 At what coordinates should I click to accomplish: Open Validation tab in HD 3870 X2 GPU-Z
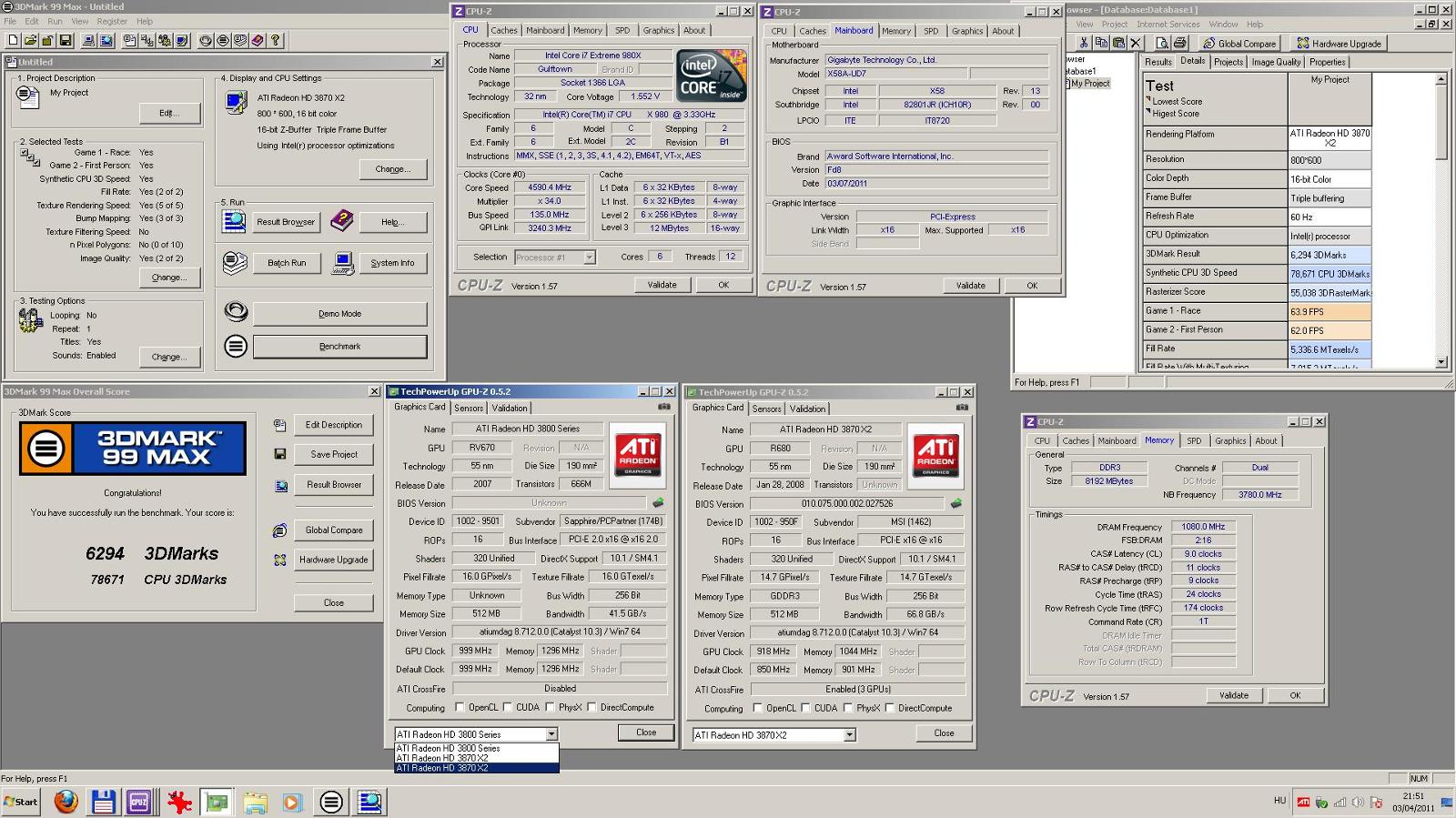tap(807, 409)
